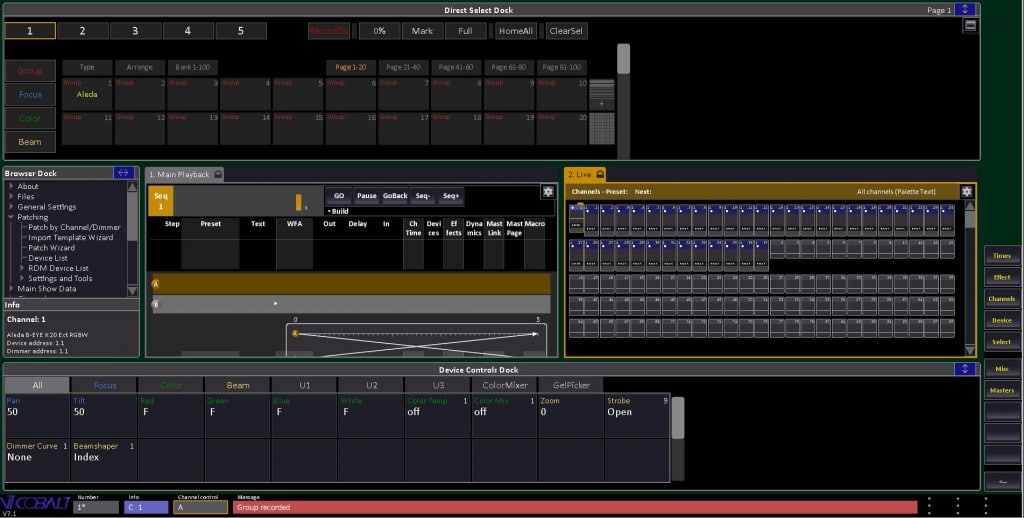
Task: Open the Live tab settings gear
Action: [x=966, y=191]
